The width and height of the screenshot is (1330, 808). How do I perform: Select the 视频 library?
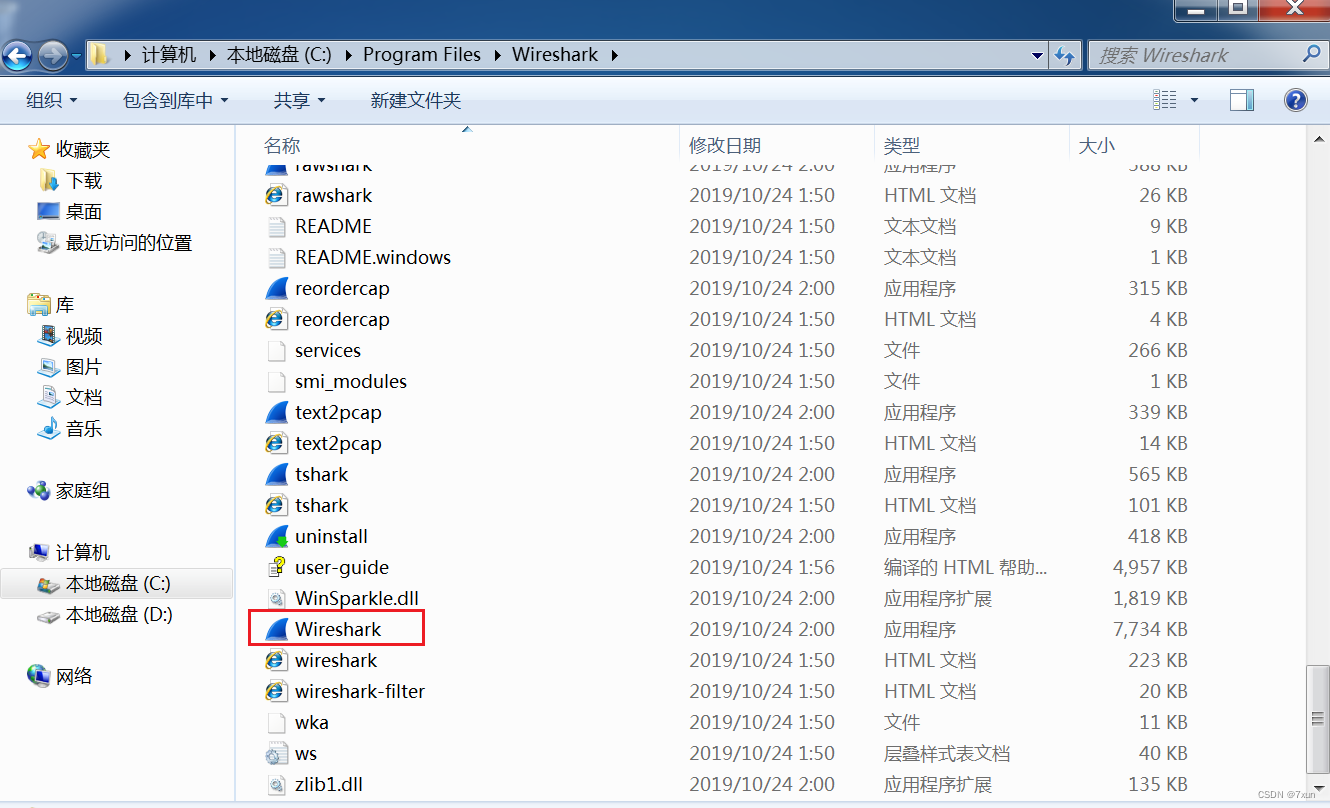[84, 336]
